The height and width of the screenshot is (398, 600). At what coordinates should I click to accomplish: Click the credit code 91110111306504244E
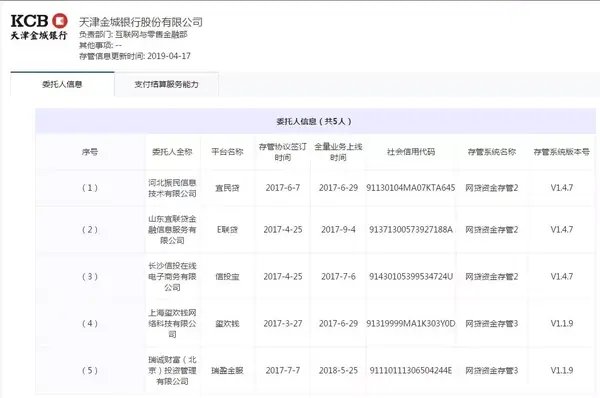point(411,370)
